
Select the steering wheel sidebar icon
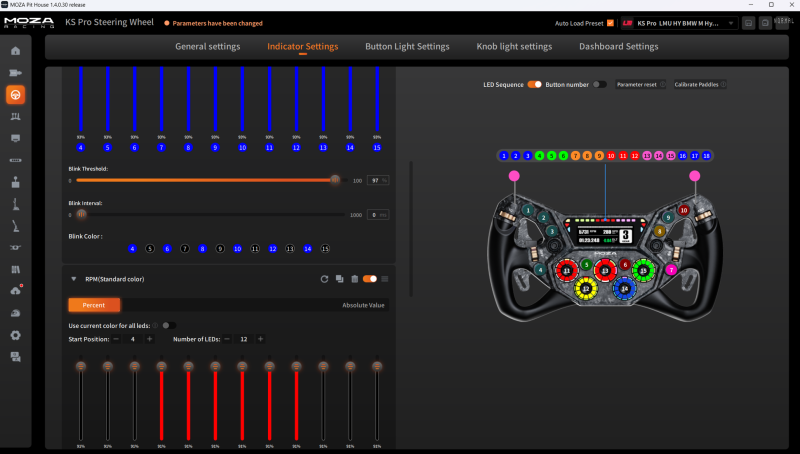[x=15, y=95]
